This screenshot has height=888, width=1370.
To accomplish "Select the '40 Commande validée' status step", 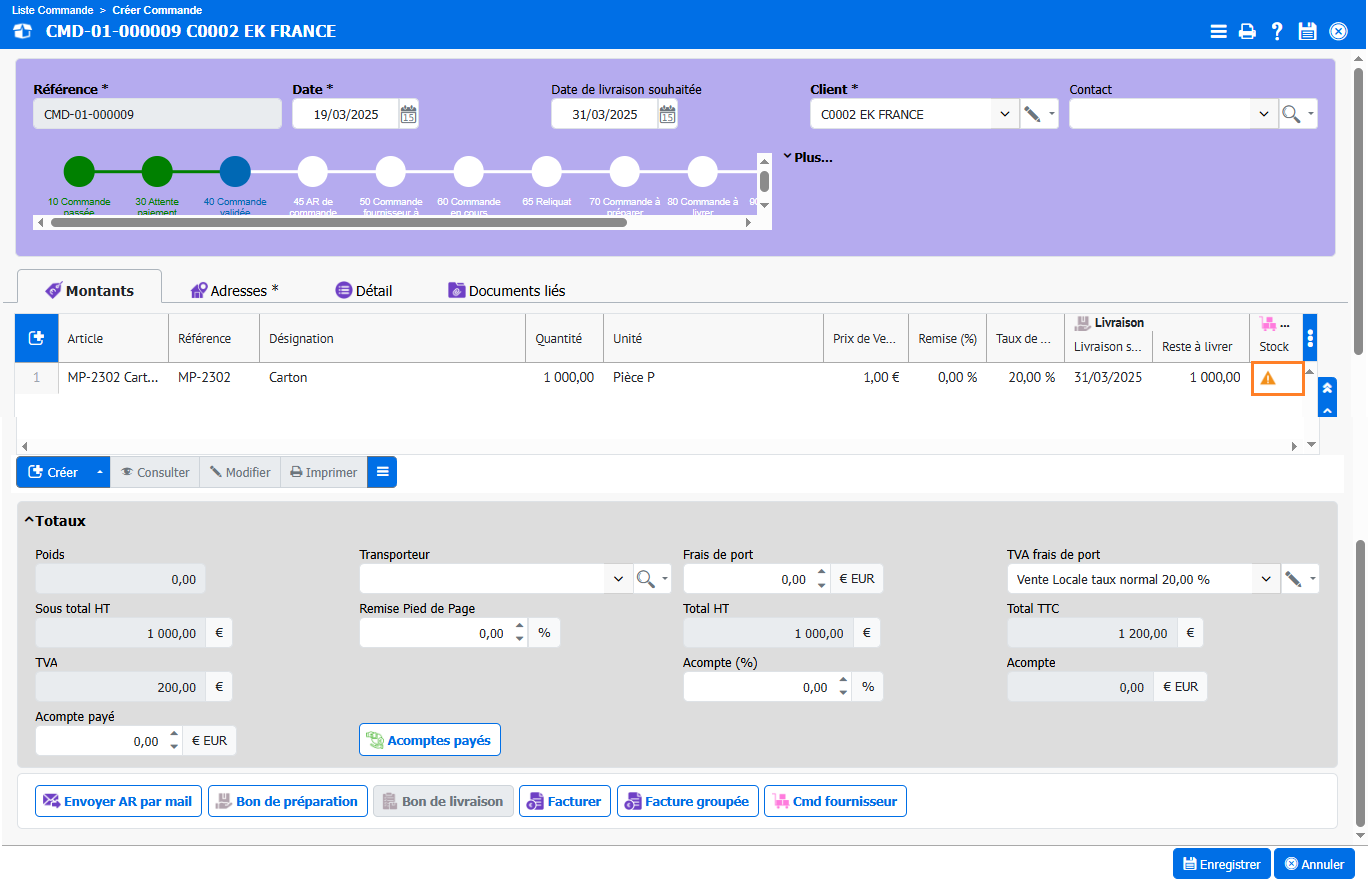I will (235, 172).
